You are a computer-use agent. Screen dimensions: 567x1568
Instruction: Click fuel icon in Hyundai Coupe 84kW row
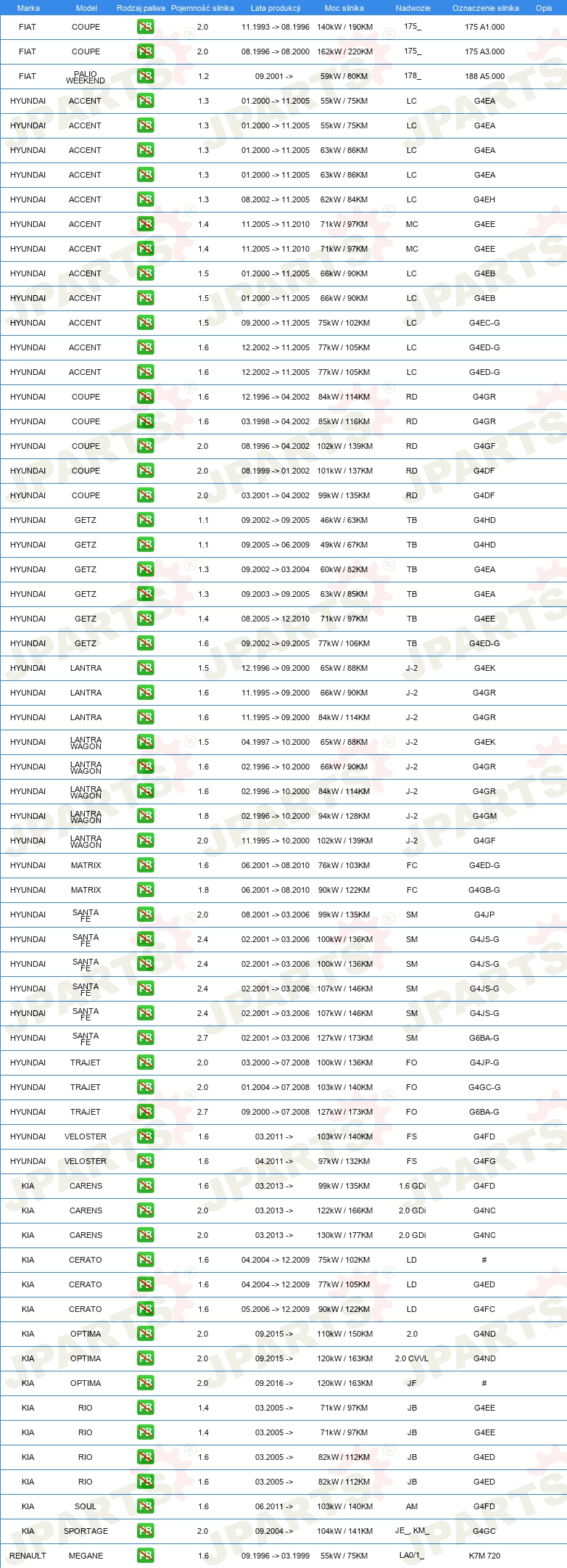(145, 397)
